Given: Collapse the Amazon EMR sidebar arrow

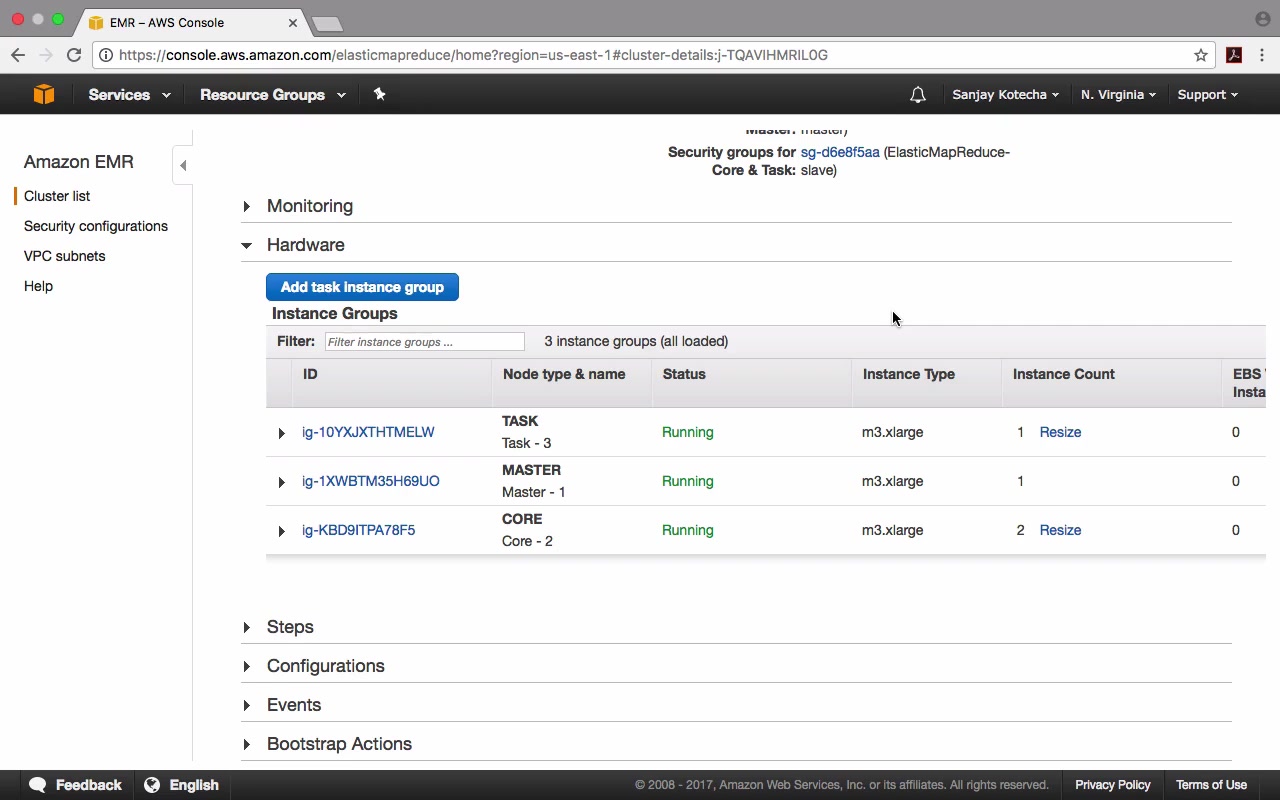Looking at the screenshot, I should (183, 165).
